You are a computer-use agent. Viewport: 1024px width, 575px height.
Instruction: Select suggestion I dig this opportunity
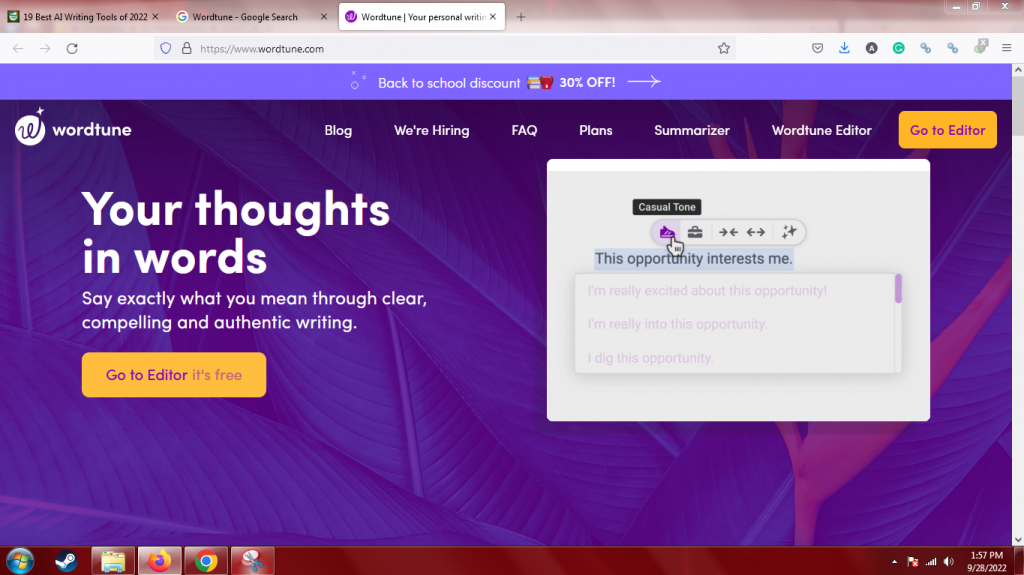coord(650,358)
